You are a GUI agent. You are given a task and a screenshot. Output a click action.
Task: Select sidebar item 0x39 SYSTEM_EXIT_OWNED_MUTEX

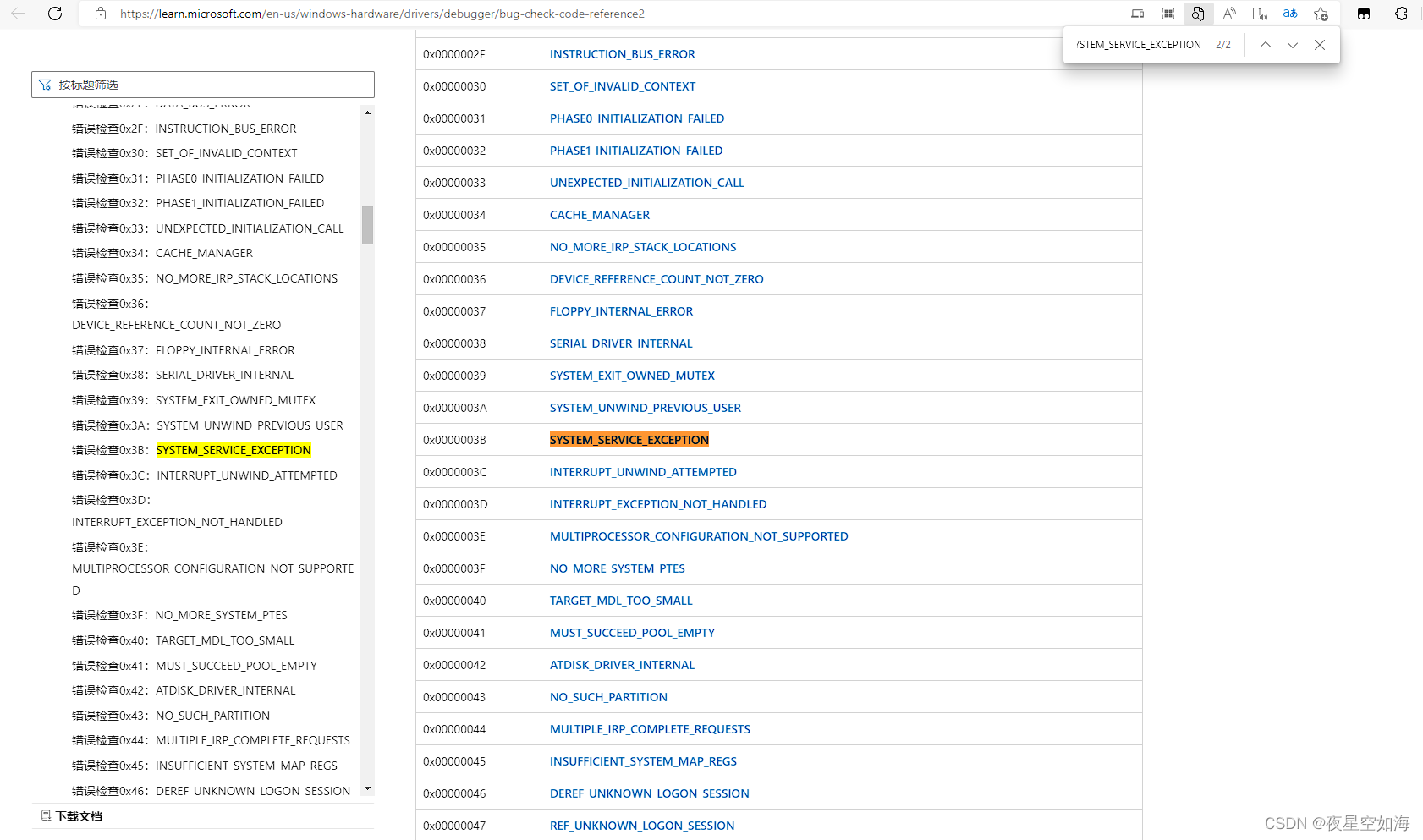click(194, 400)
